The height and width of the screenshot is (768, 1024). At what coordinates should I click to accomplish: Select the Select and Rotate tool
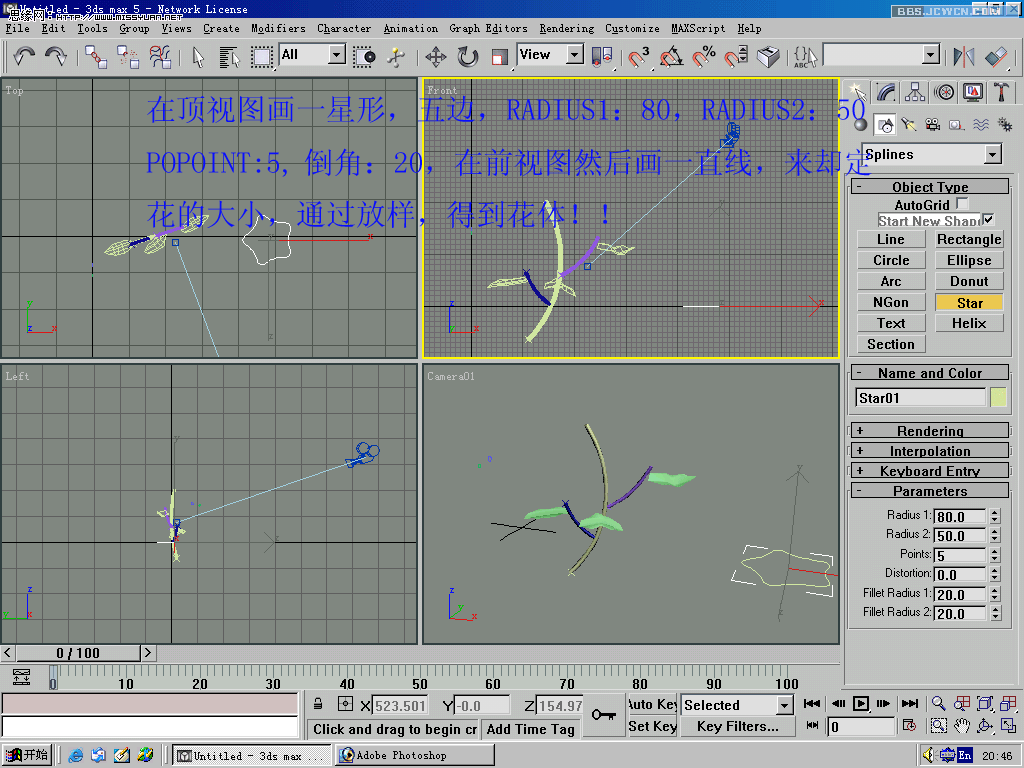(468, 57)
